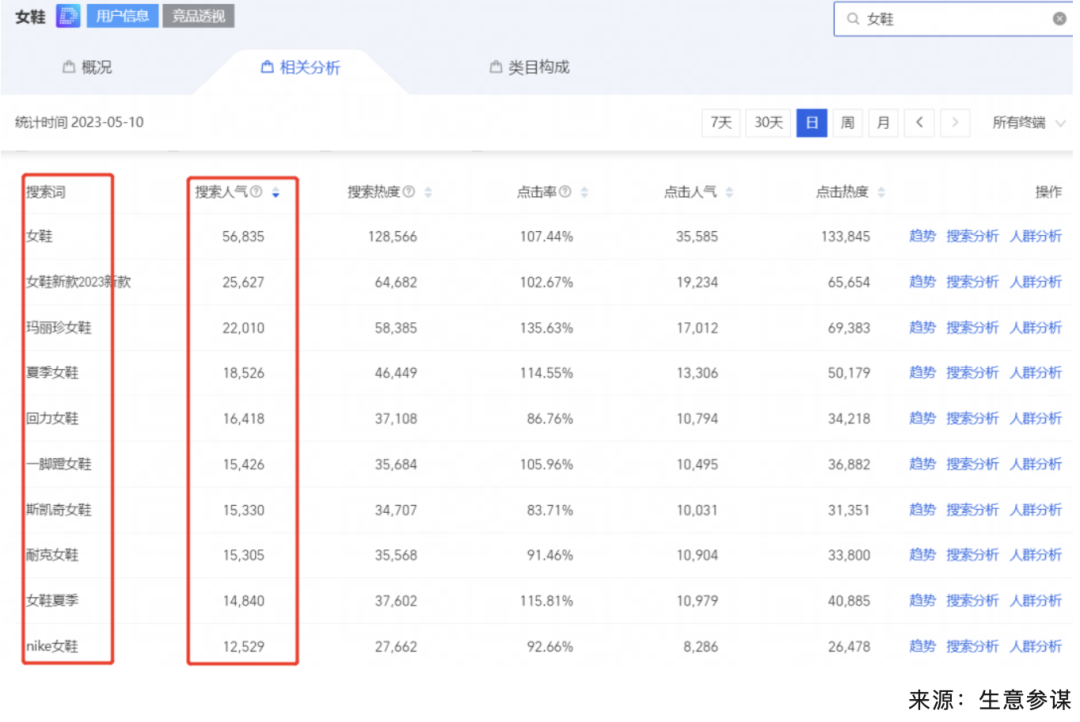Viewport: 1080px width, 722px height.
Task: Click the 点击热度 value 26,478
Action: tap(849, 646)
